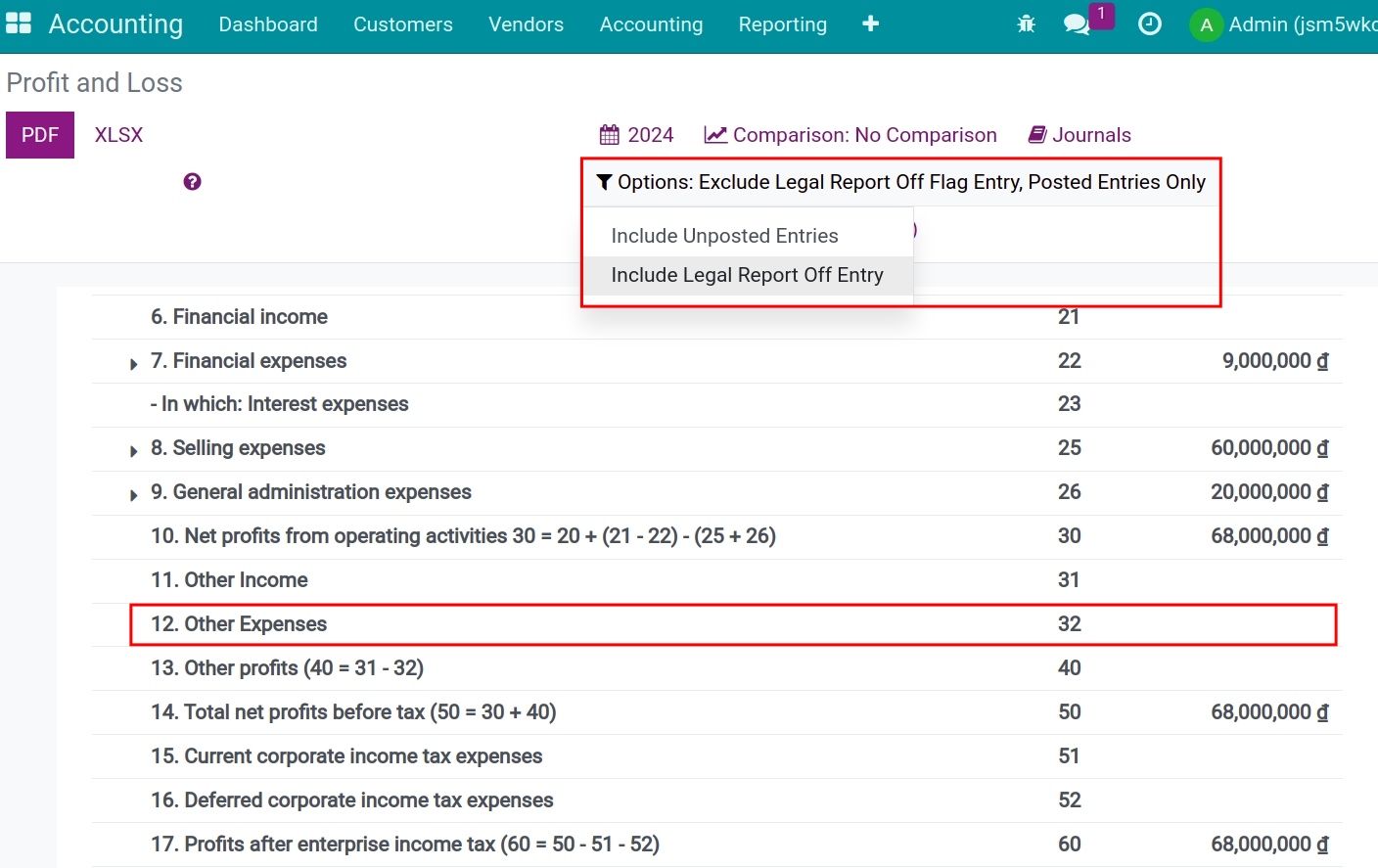The height and width of the screenshot is (868, 1378).
Task: Open the Dashboard menu
Action: [x=268, y=24]
